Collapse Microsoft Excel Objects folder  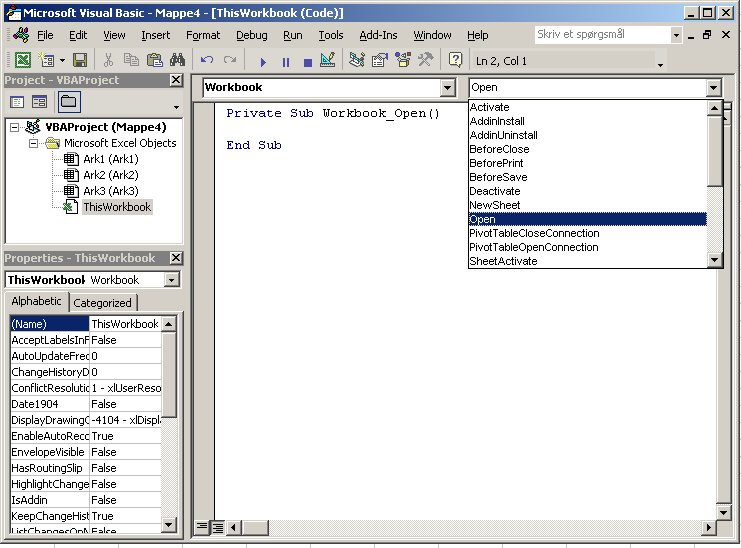[33, 143]
